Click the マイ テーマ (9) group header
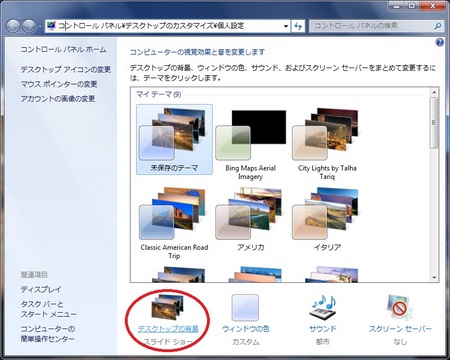This screenshot has height=360, width=450. [159, 94]
